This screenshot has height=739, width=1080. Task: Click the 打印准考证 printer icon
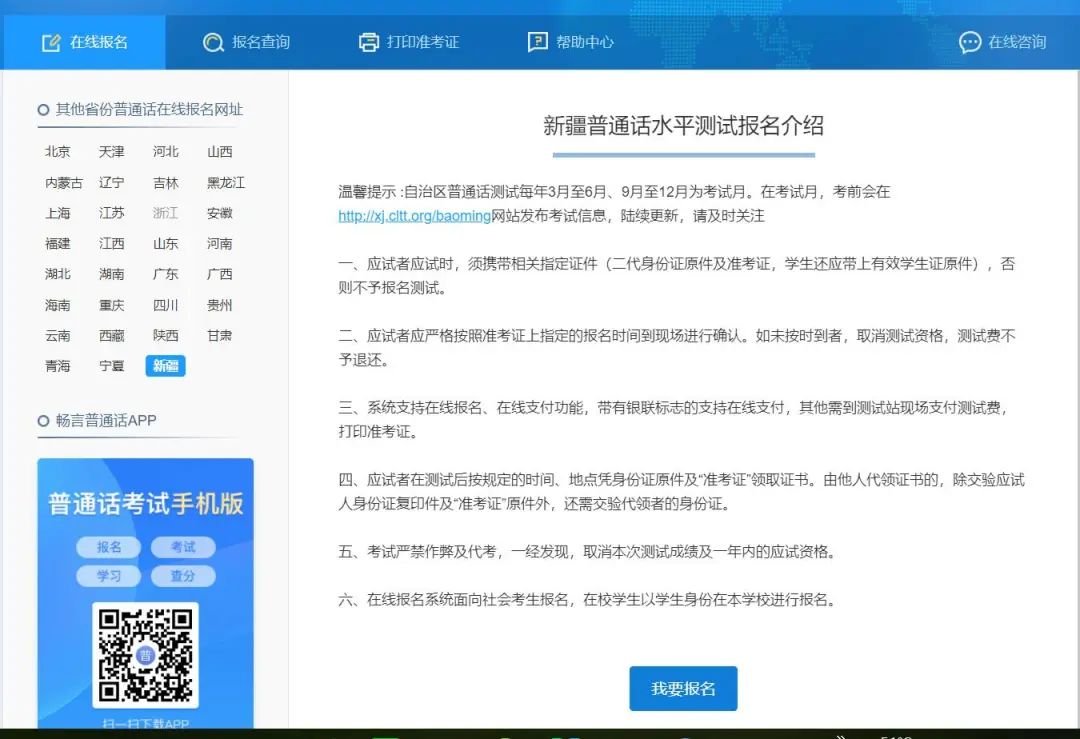(369, 42)
